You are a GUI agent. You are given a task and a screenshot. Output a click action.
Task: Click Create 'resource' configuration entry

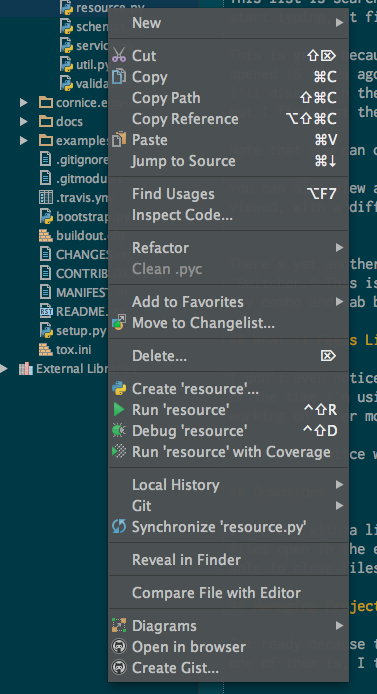(228, 389)
